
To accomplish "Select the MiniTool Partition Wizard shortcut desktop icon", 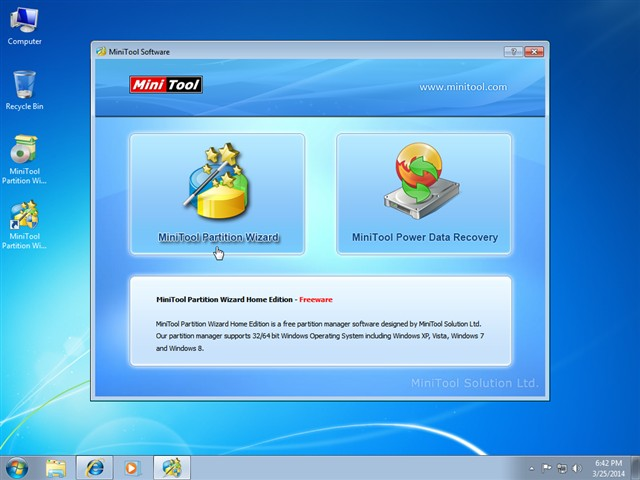I will click(x=24, y=224).
